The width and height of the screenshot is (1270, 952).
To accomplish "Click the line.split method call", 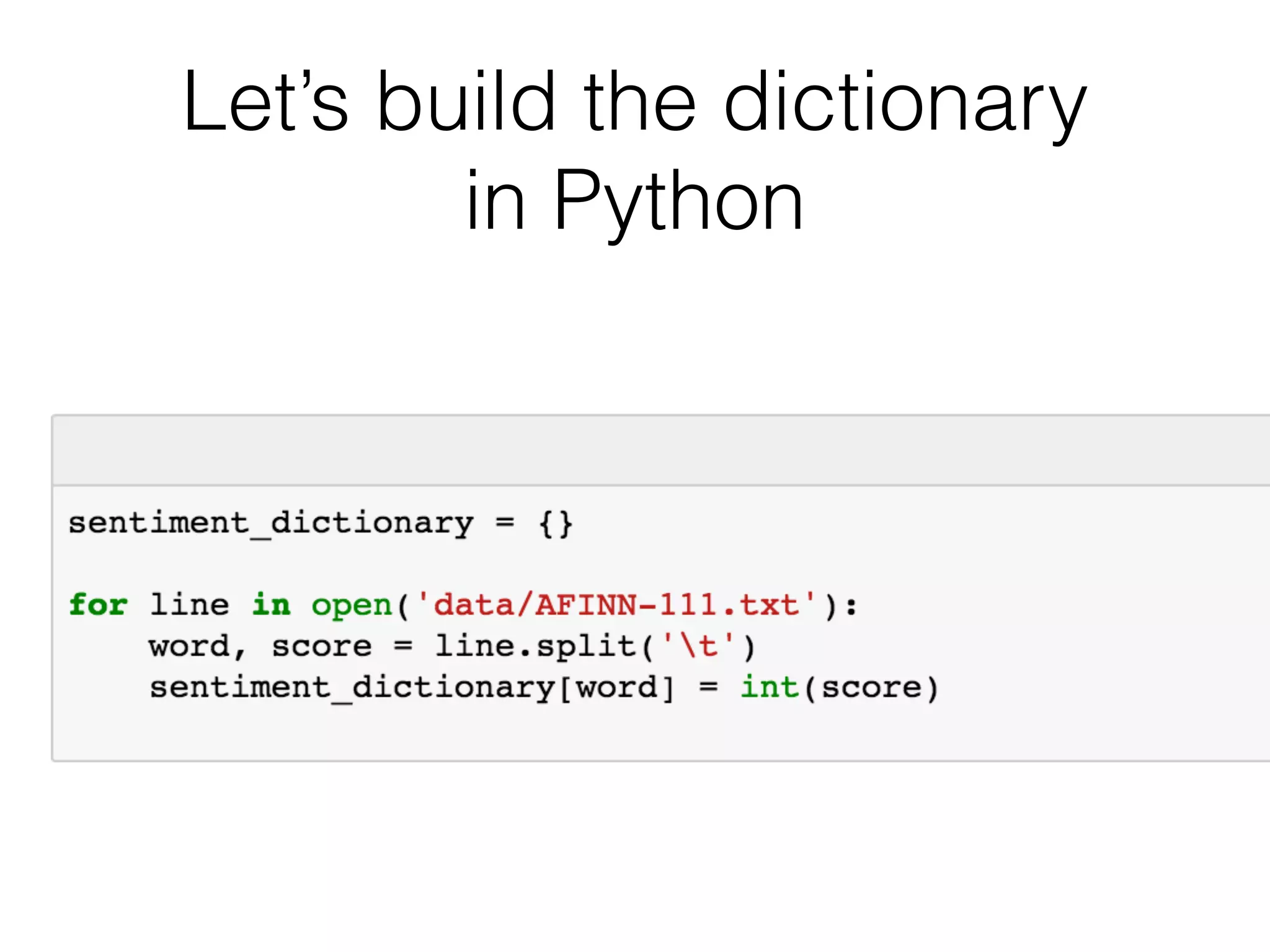I will 537,646.
